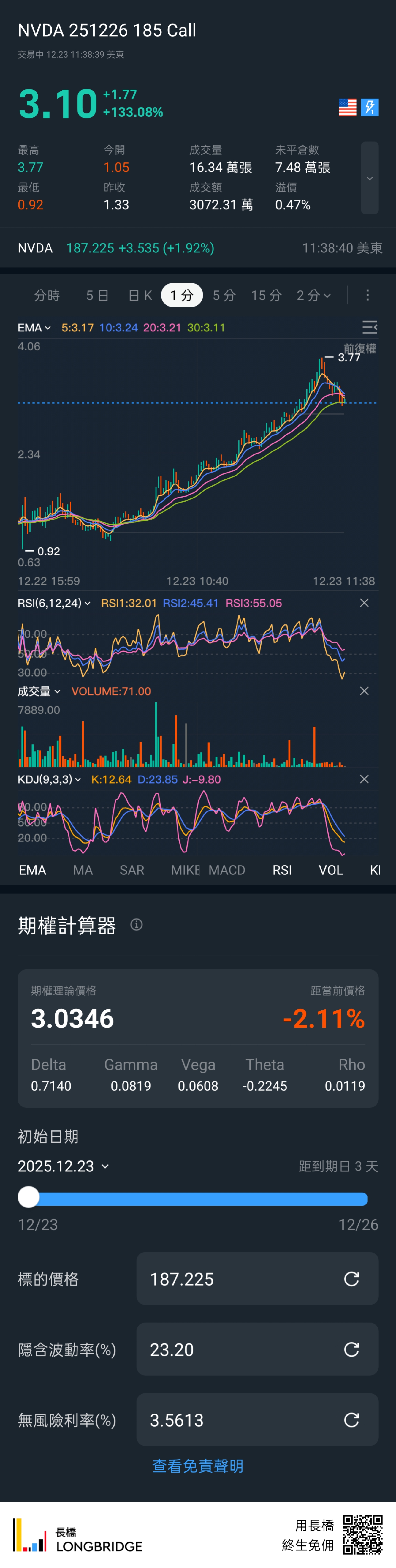The image size is (396, 1568).
Task: Refresh the underlying price 187.225 value
Action: click(352, 1278)
